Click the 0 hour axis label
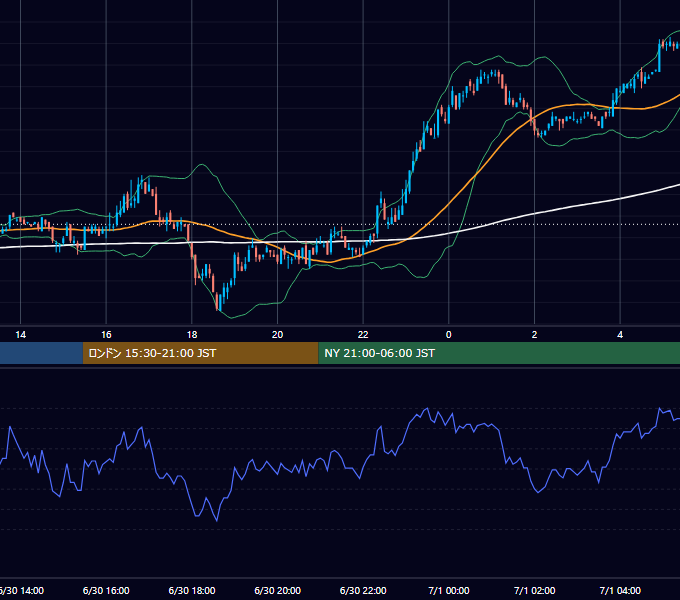The height and width of the screenshot is (600, 680). coord(448,335)
